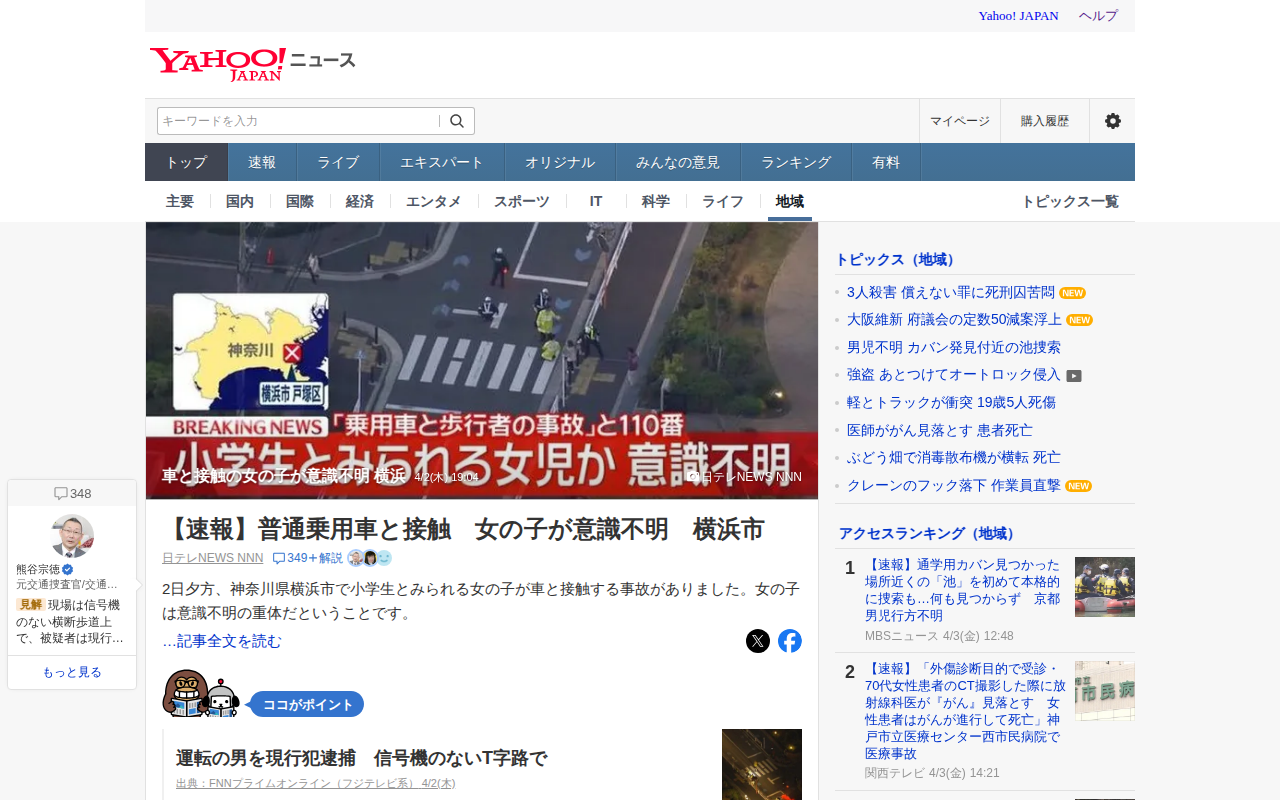The width and height of the screenshot is (1280, 800).
Task: Click the commentator avatars beside 349+解説
Action: pos(369,558)
